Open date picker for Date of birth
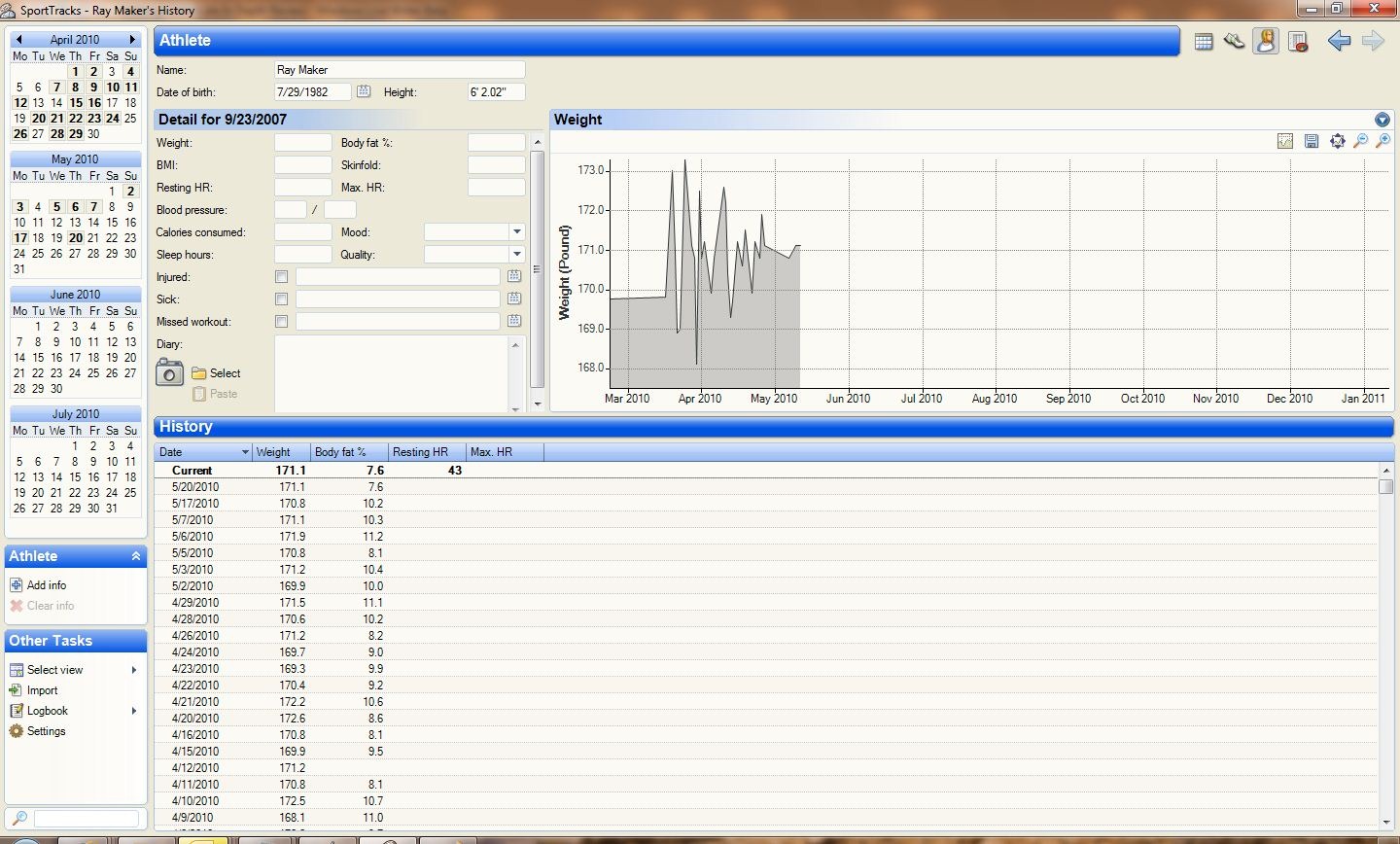This screenshot has height=844, width=1400. (364, 91)
